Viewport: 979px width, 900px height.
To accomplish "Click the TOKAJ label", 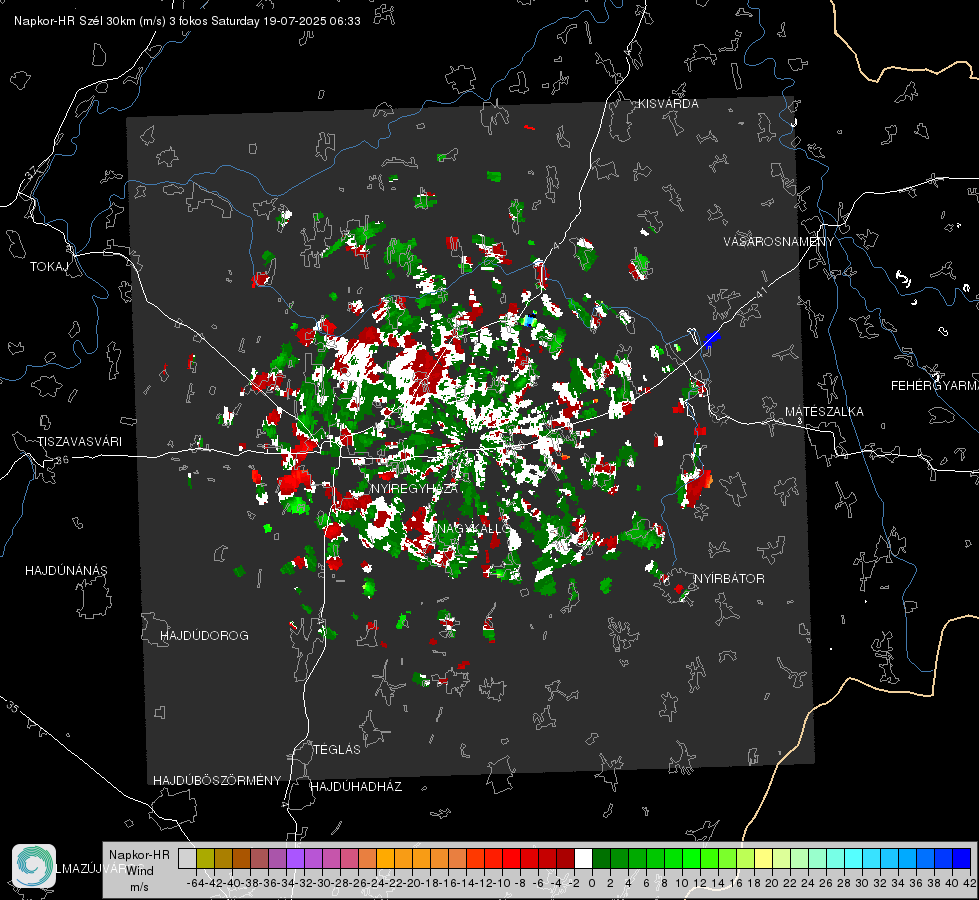I will [48, 267].
